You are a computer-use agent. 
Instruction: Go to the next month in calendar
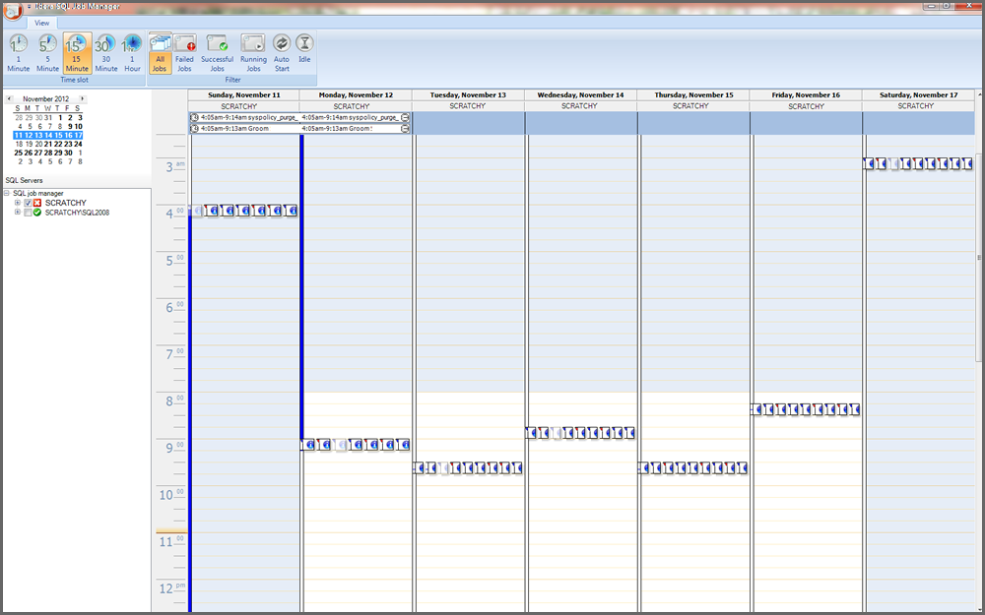point(83,98)
